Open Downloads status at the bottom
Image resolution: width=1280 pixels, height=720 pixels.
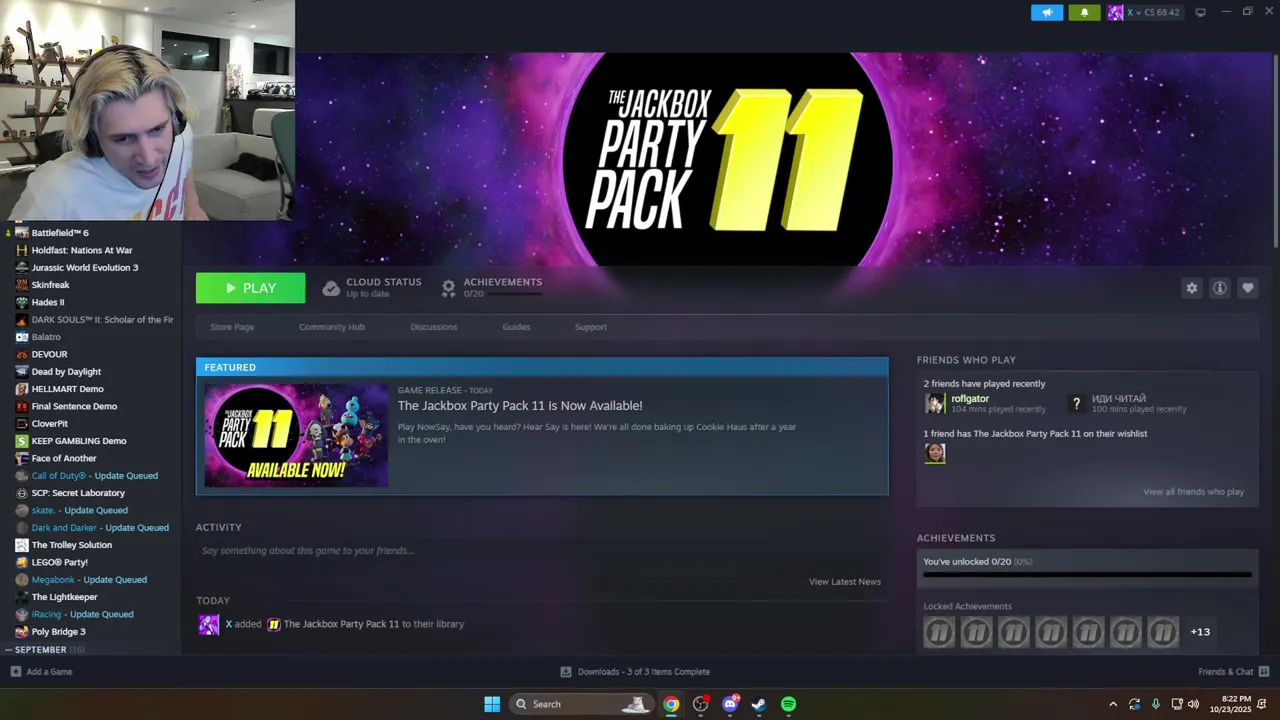coord(635,672)
